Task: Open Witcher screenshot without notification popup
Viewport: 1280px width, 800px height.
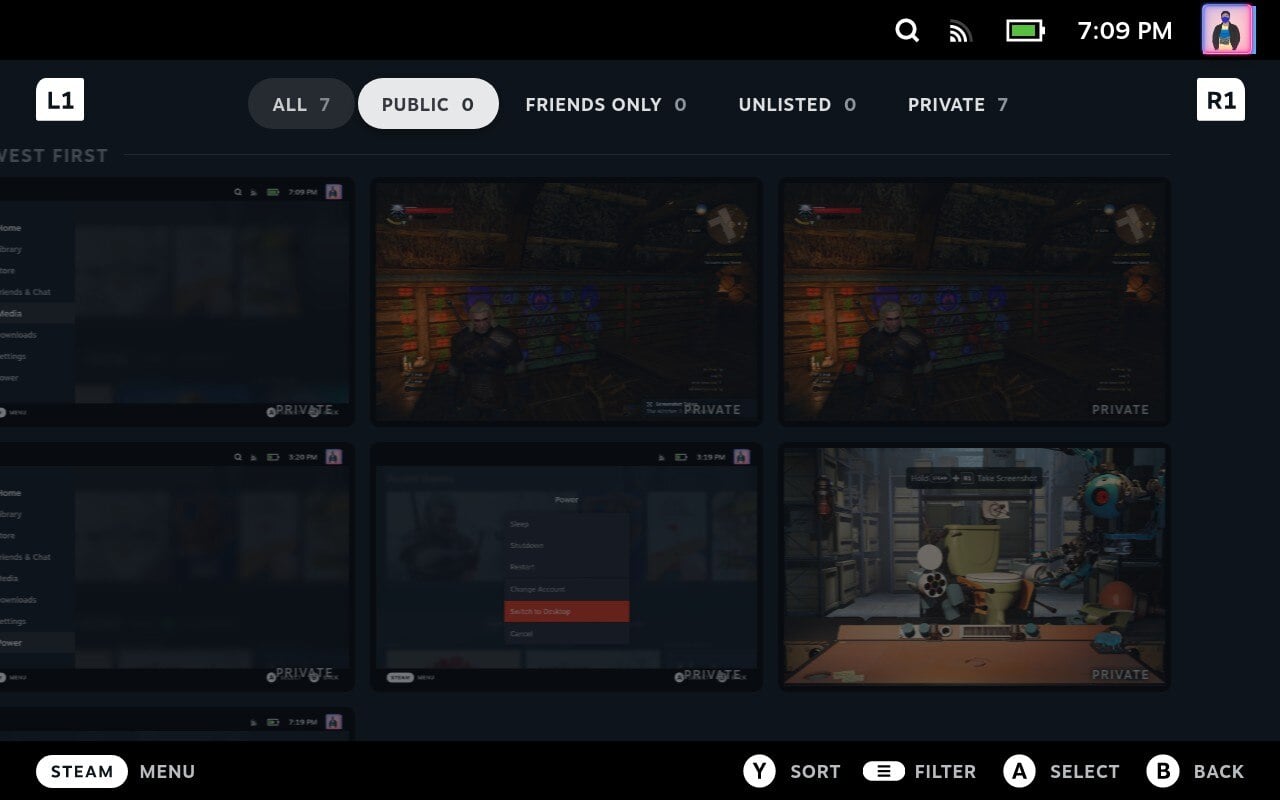Action: [974, 301]
